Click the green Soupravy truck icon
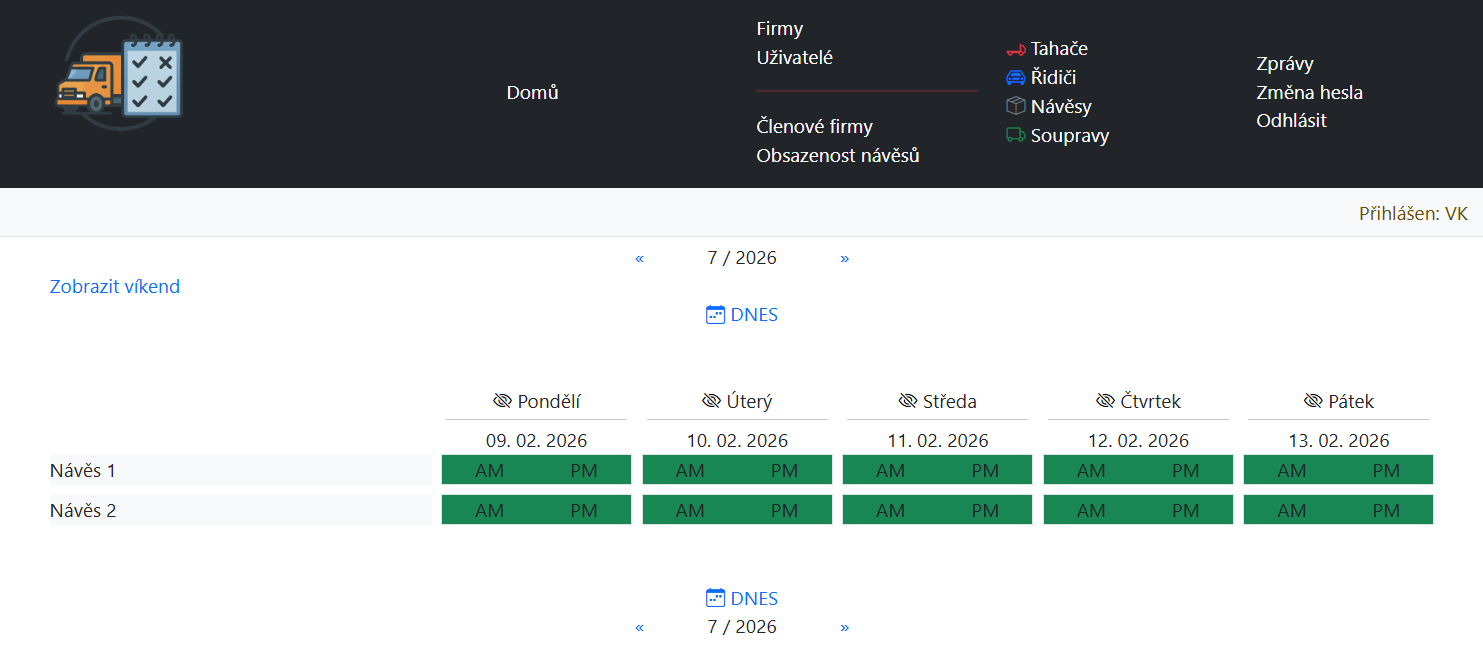 (x=1015, y=135)
